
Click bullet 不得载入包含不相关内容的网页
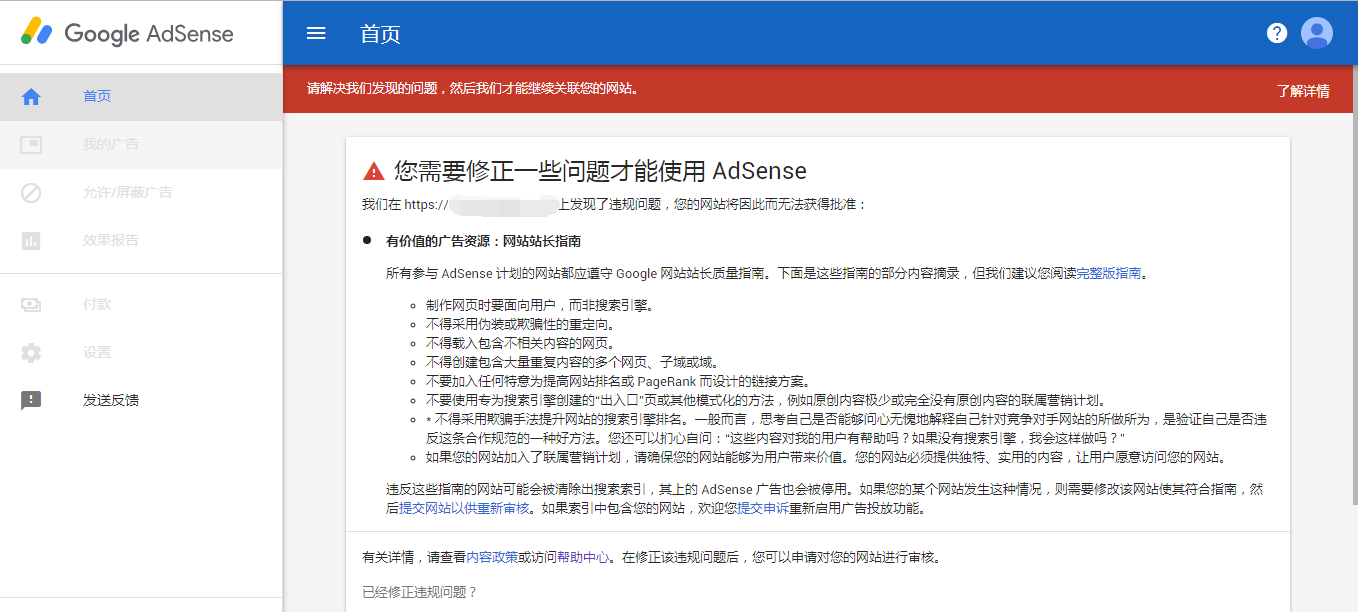click(520, 343)
